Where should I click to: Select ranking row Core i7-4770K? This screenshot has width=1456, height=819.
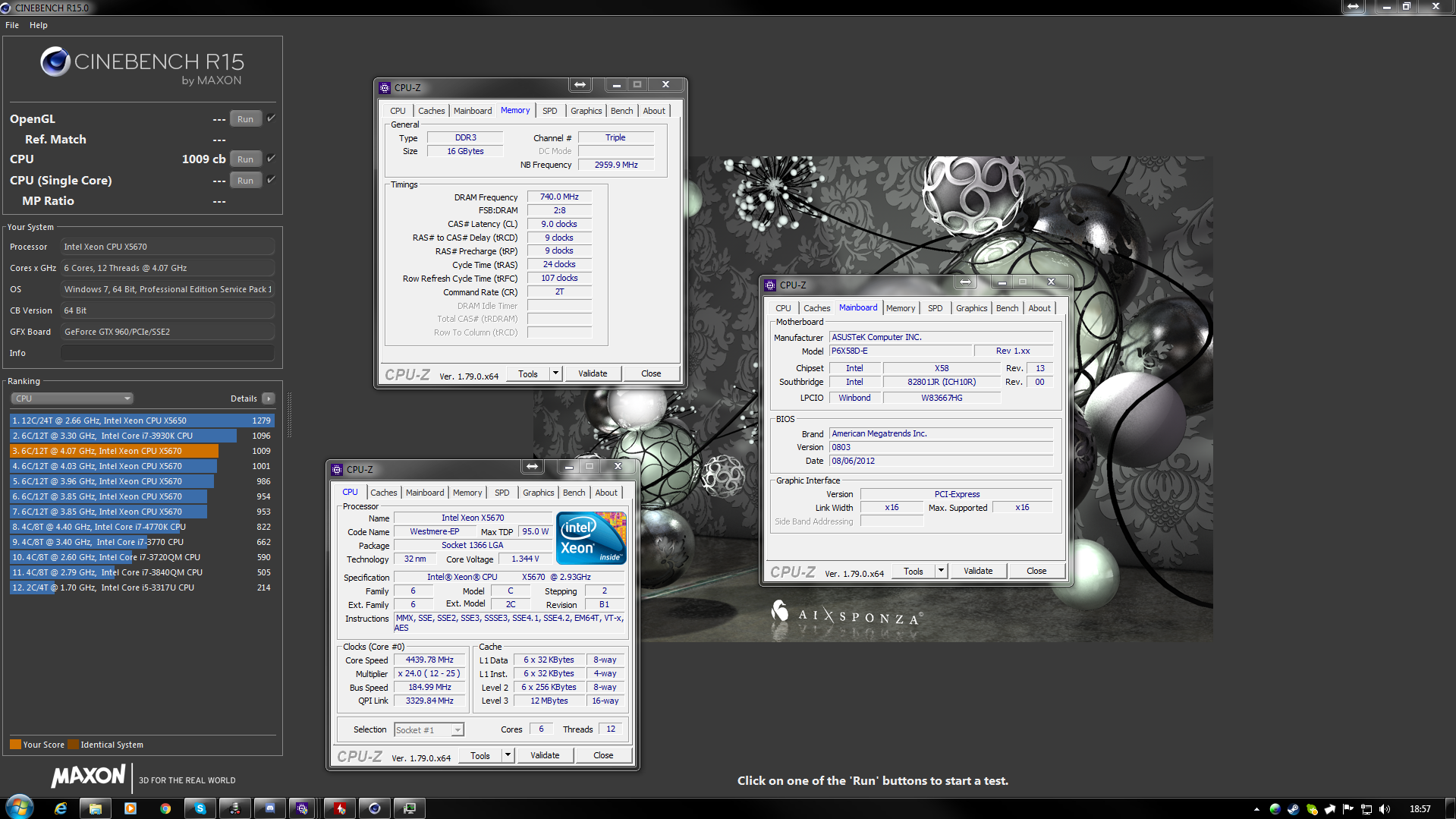pos(142,527)
